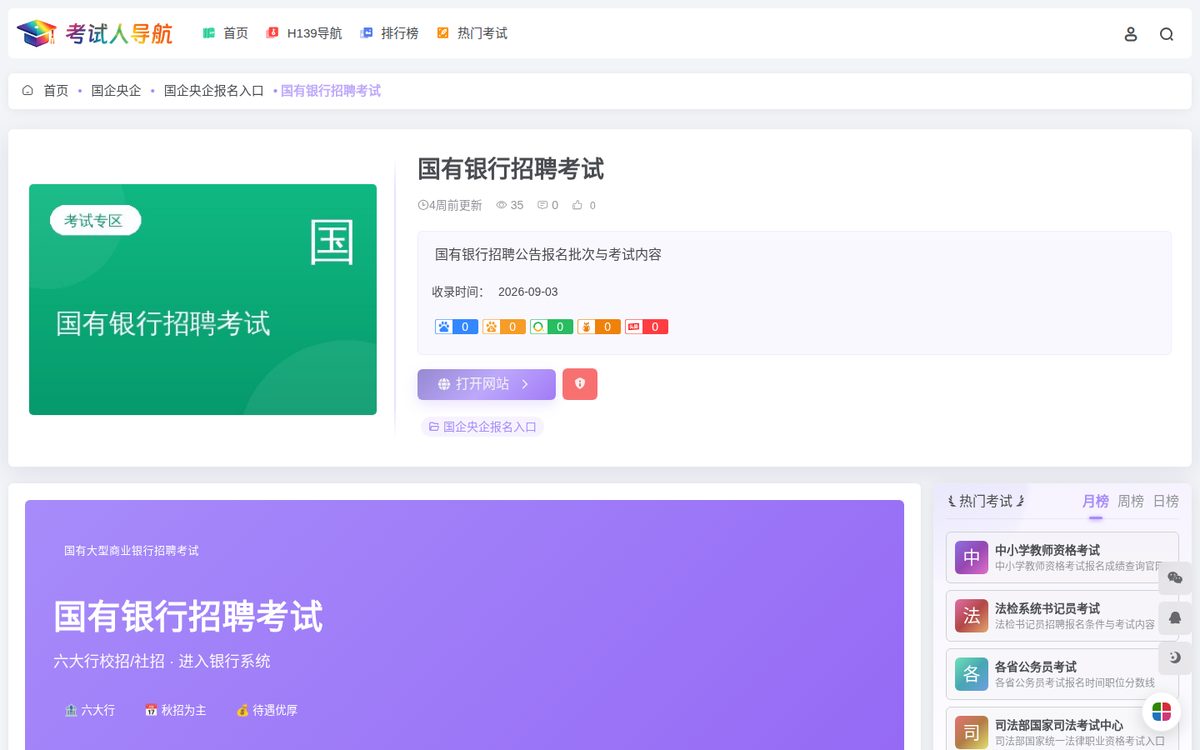Switch to 日榜 tab
This screenshot has width=1200, height=750.
click(x=1166, y=501)
